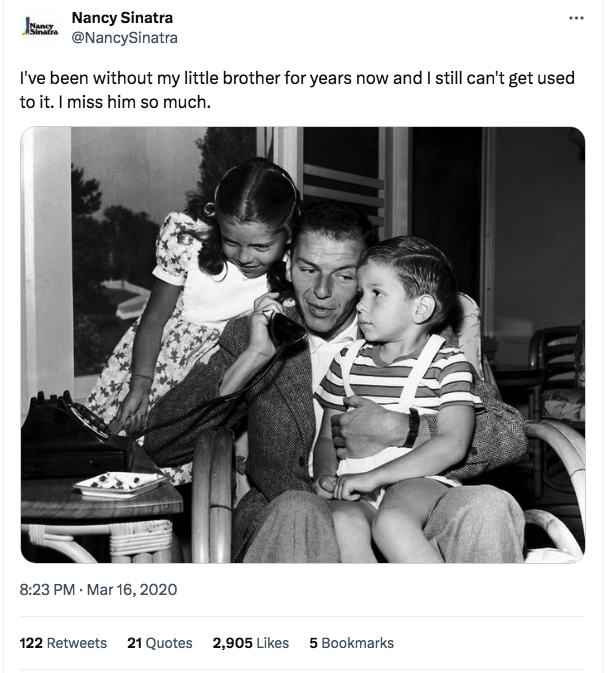Open the three-dot more options menu
This screenshot has width=608, height=673.
[x=576, y=18]
